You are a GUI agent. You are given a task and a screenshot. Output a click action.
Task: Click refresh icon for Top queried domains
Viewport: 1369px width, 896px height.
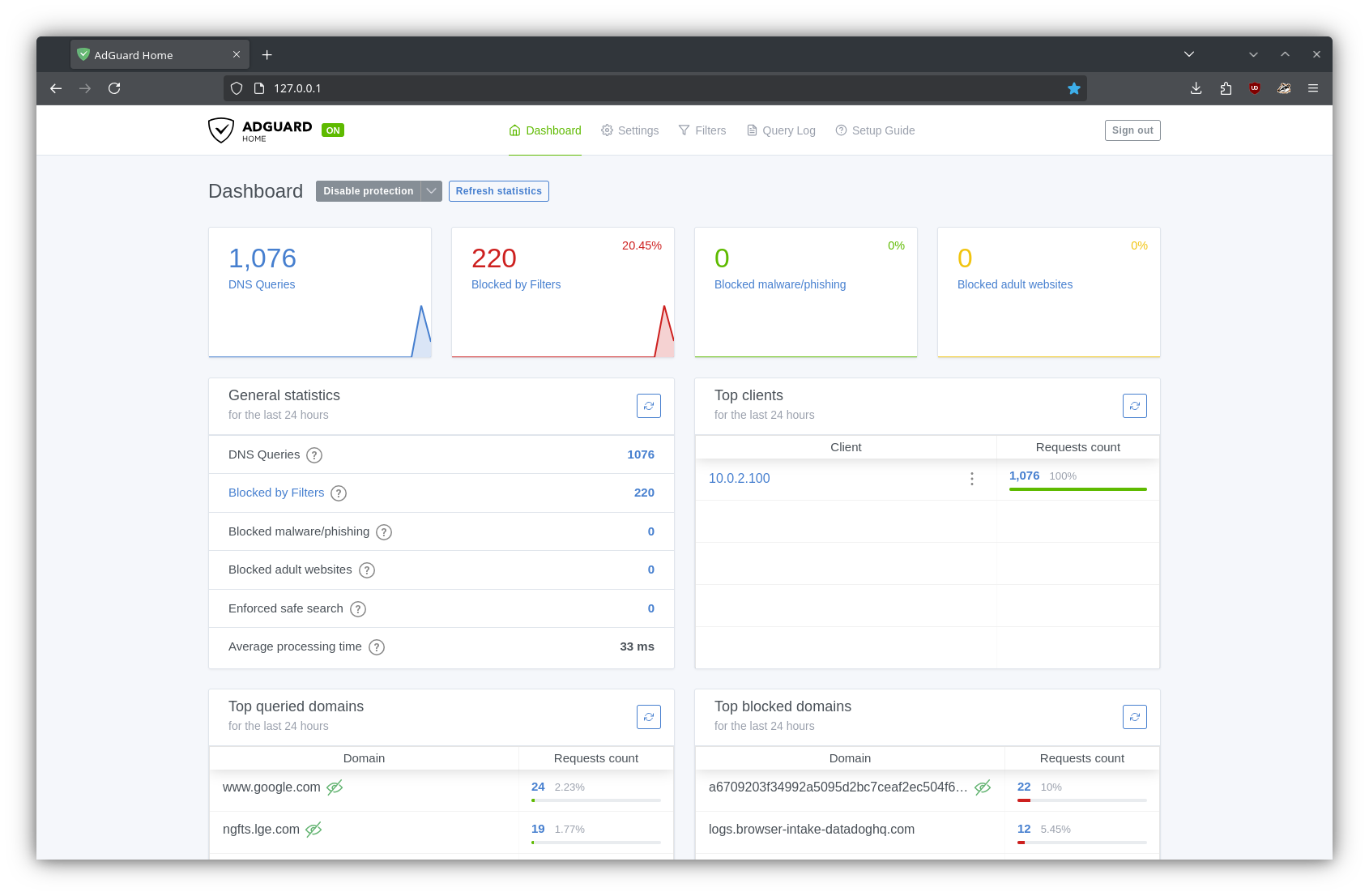pyautogui.click(x=648, y=717)
